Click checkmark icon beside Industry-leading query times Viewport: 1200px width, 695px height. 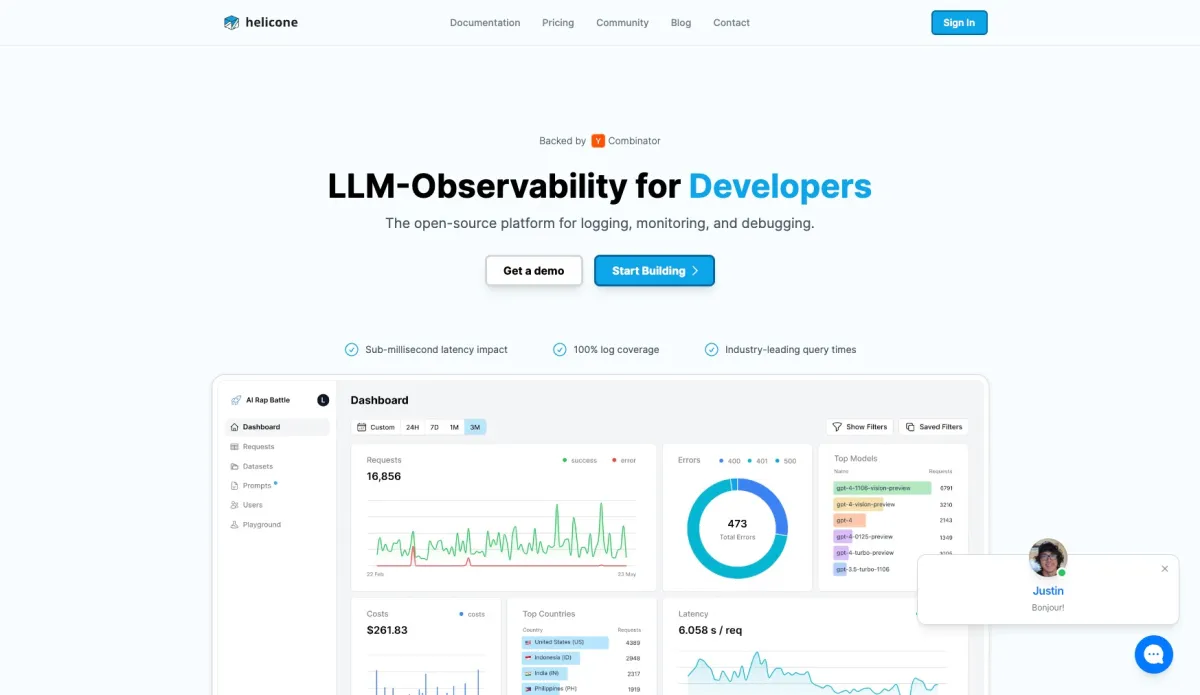pyautogui.click(x=711, y=350)
